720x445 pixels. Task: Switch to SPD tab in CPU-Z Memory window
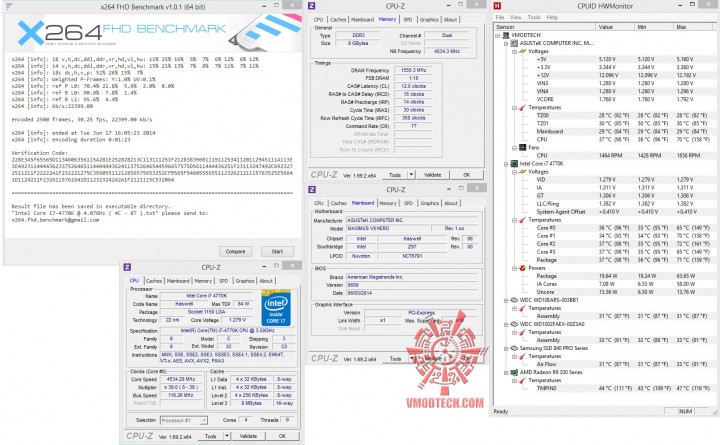coord(408,20)
